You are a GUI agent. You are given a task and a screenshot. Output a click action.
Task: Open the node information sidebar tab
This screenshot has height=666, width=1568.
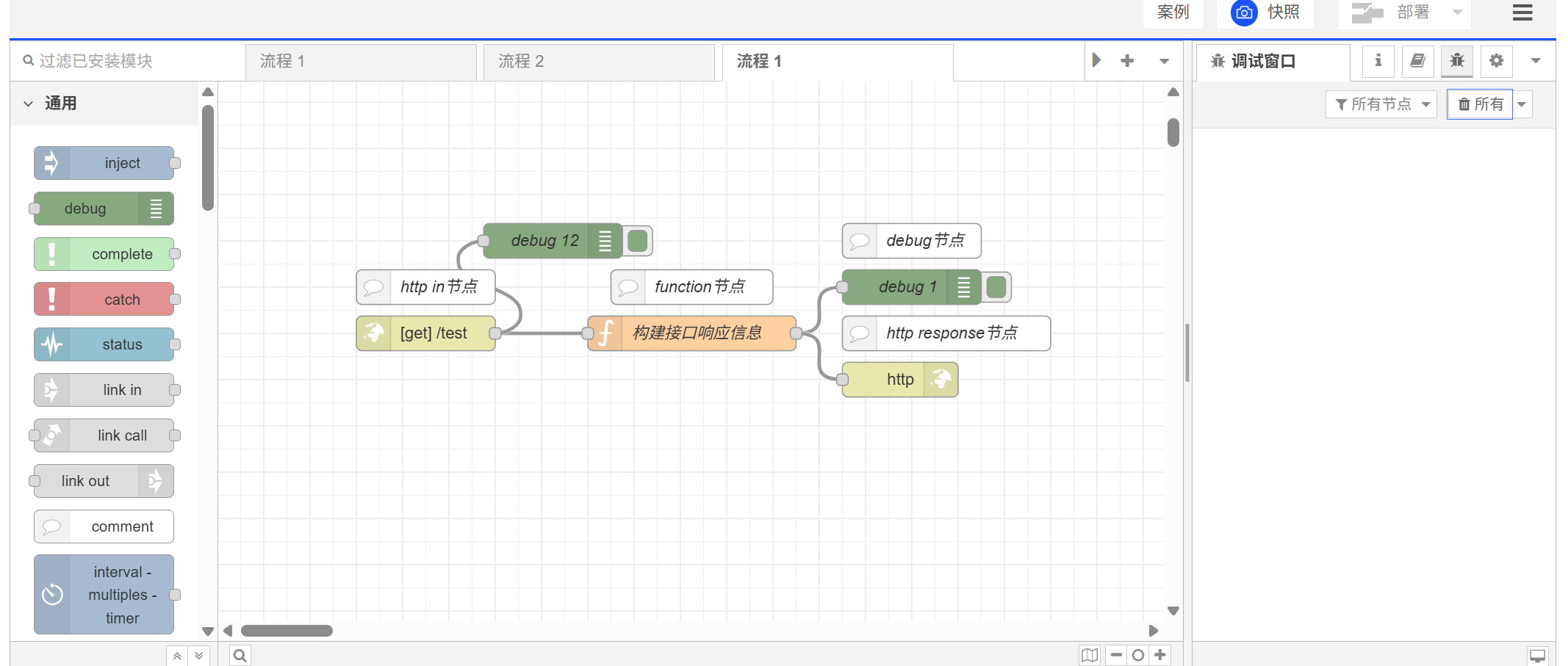tap(1378, 61)
